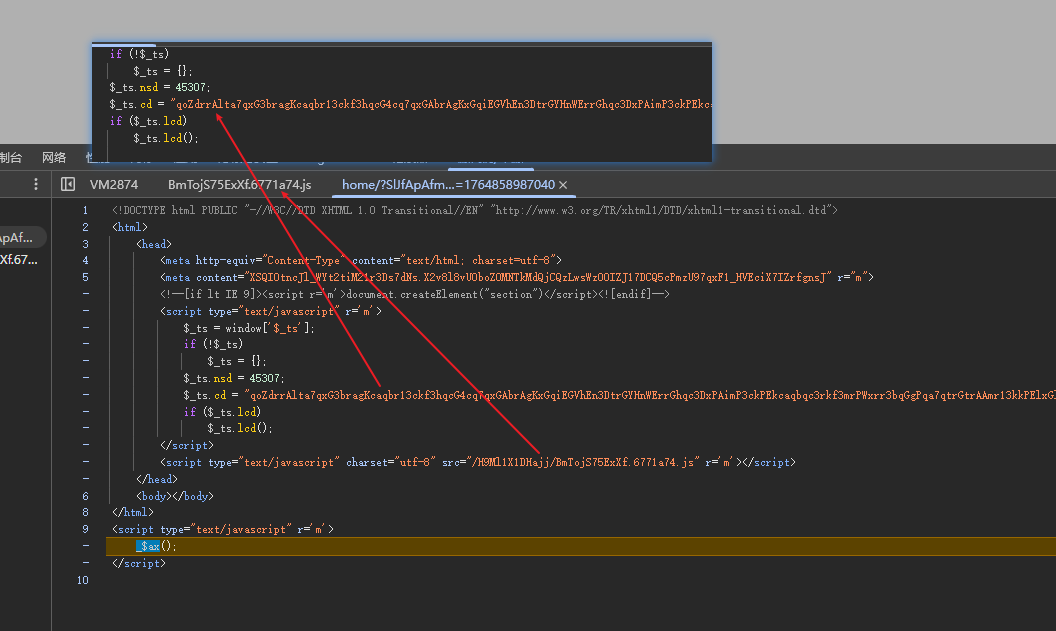Click the document.createElement("section") comment line
The width and height of the screenshot is (1056, 631).
[x=415, y=294]
